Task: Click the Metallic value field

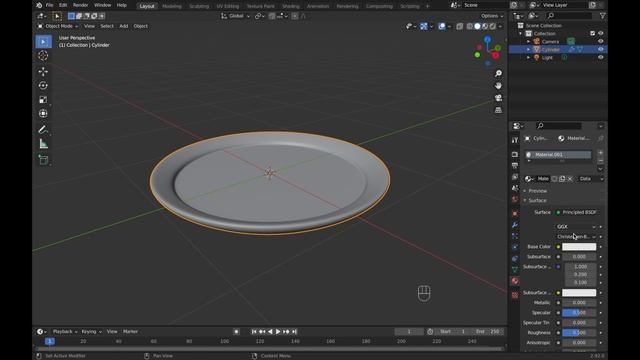Action: (x=579, y=303)
